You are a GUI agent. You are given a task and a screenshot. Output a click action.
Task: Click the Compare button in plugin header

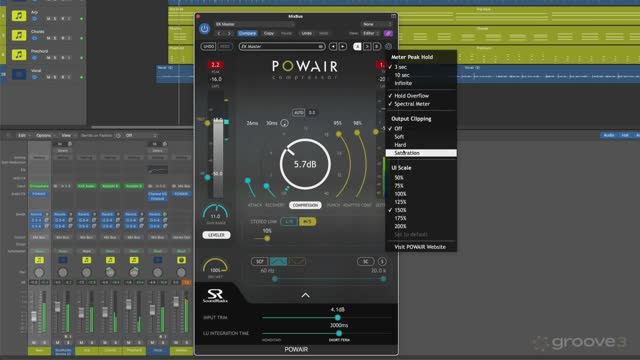pyautogui.click(x=247, y=33)
